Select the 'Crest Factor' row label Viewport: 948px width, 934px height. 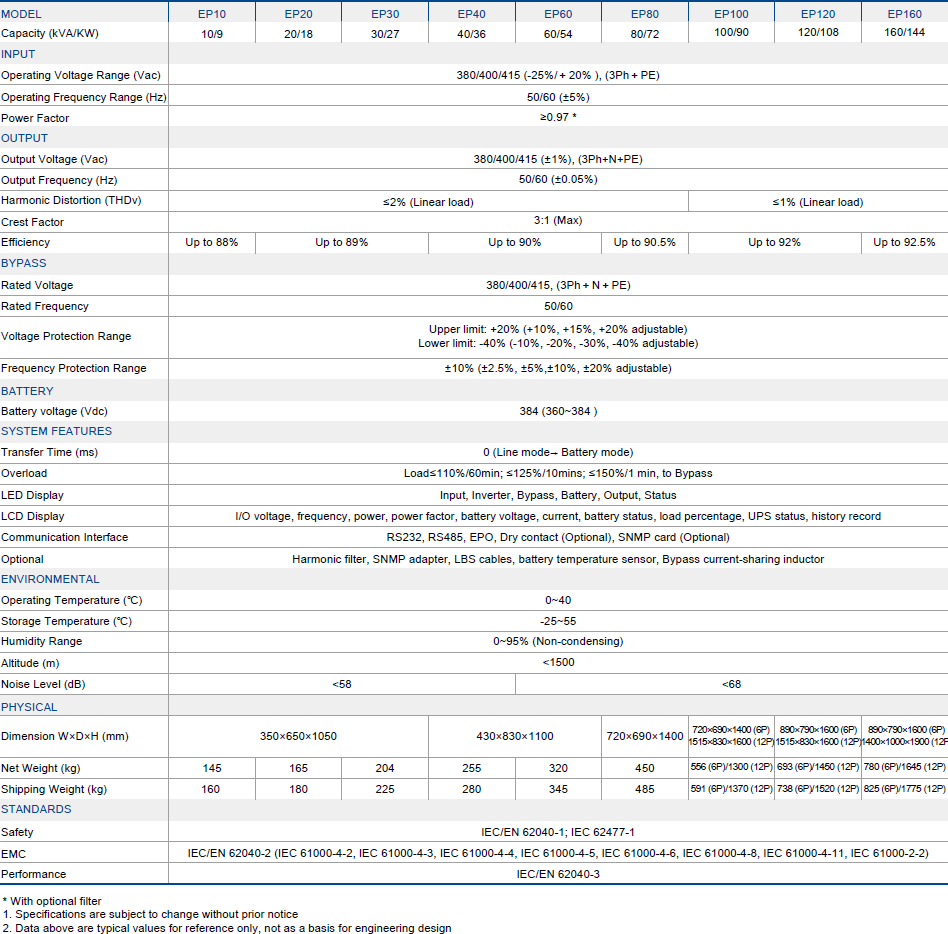click(x=32, y=222)
